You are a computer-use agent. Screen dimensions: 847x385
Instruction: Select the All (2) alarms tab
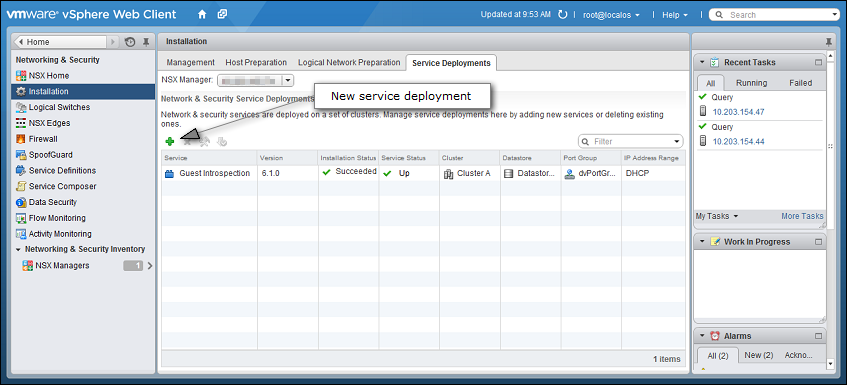pyautogui.click(x=718, y=355)
